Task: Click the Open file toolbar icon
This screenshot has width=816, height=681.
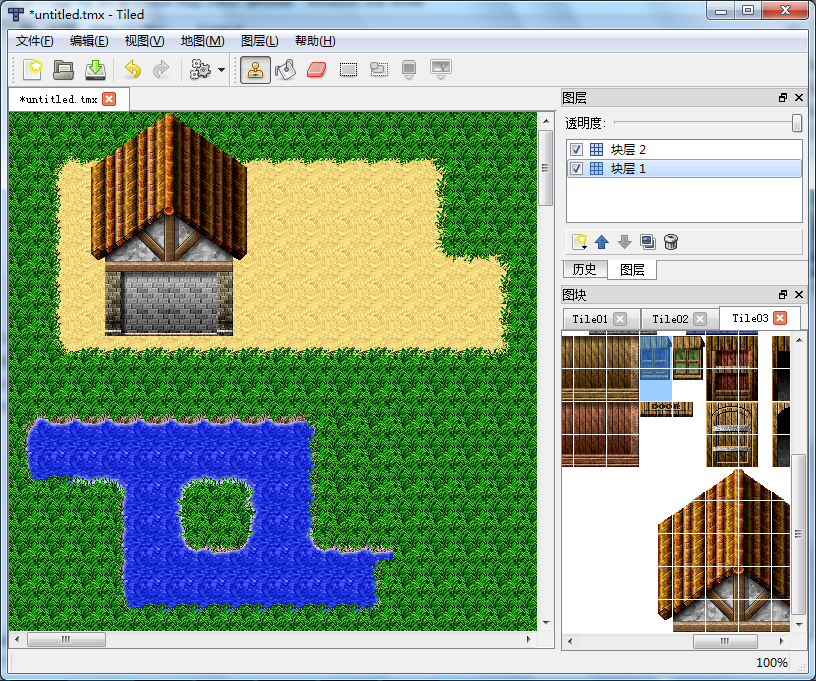Action: tap(63, 69)
